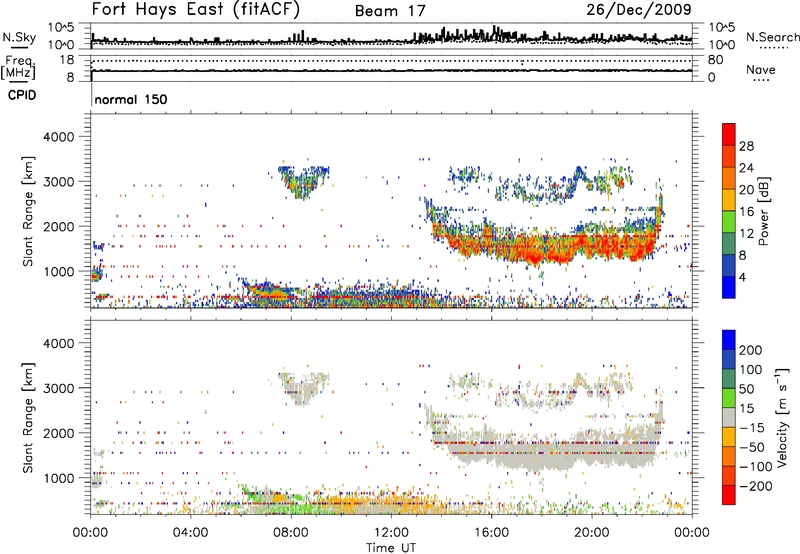800x554 pixels.
Task: Click the "Slant Range [km]" label of velocity panel
Action: pyautogui.click(x=28, y=418)
